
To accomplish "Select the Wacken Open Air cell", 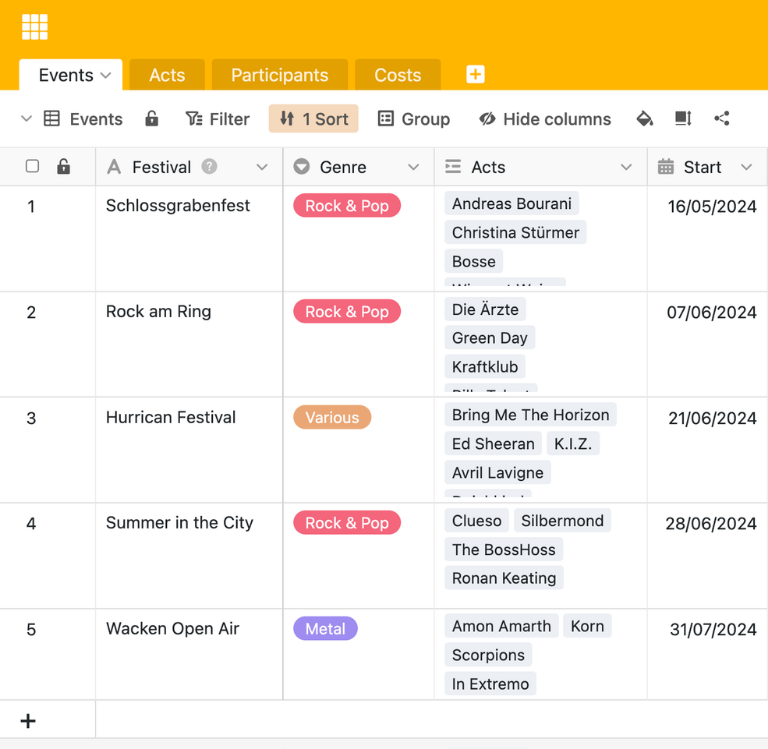I will click(189, 654).
